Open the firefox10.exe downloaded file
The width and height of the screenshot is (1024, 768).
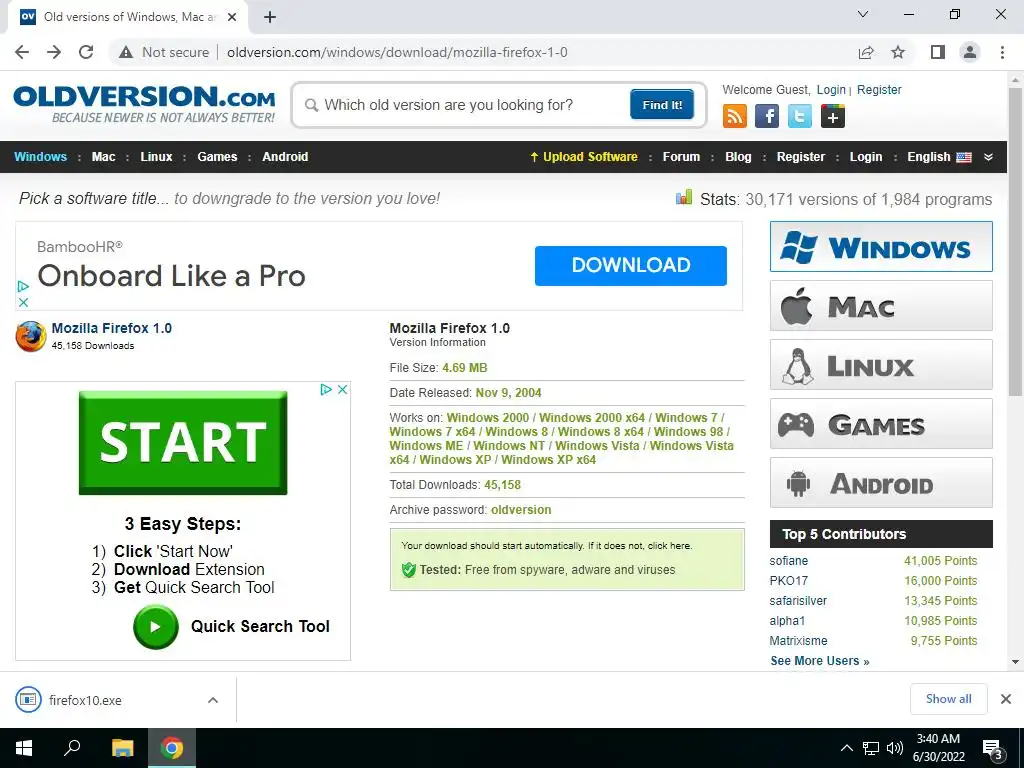85,700
